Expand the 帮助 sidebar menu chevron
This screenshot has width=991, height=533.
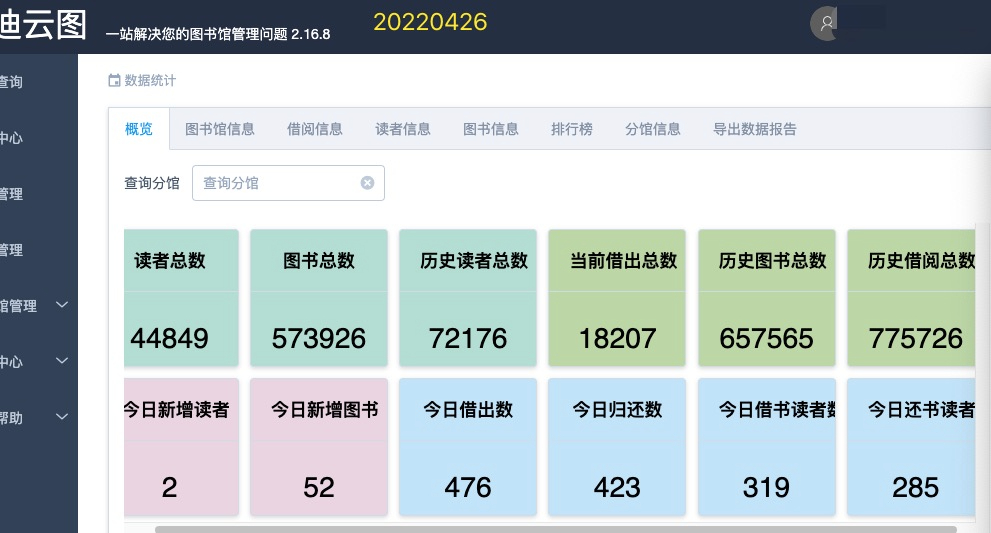click(62, 417)
